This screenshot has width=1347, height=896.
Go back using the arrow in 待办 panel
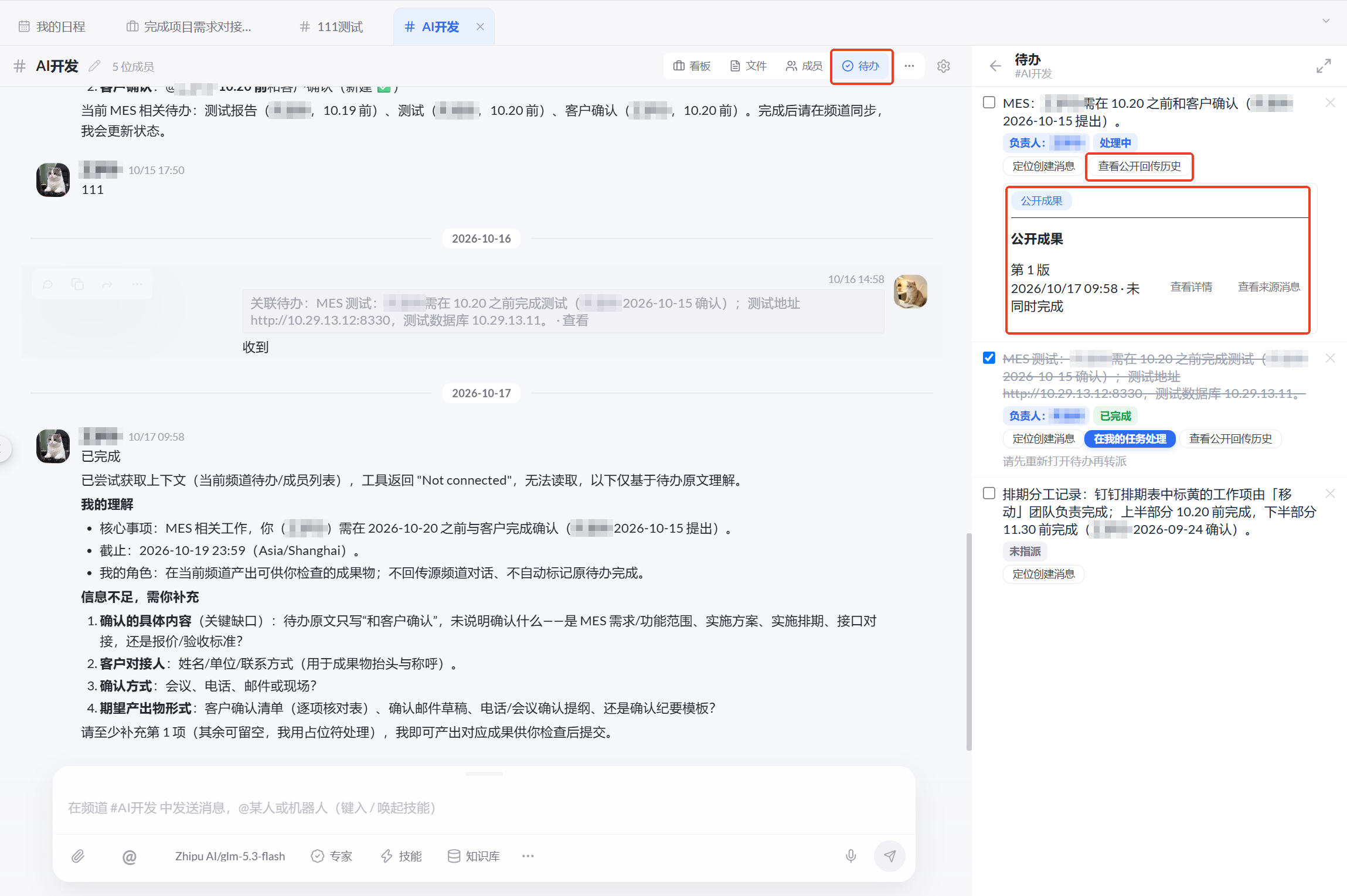coord(995,66)
